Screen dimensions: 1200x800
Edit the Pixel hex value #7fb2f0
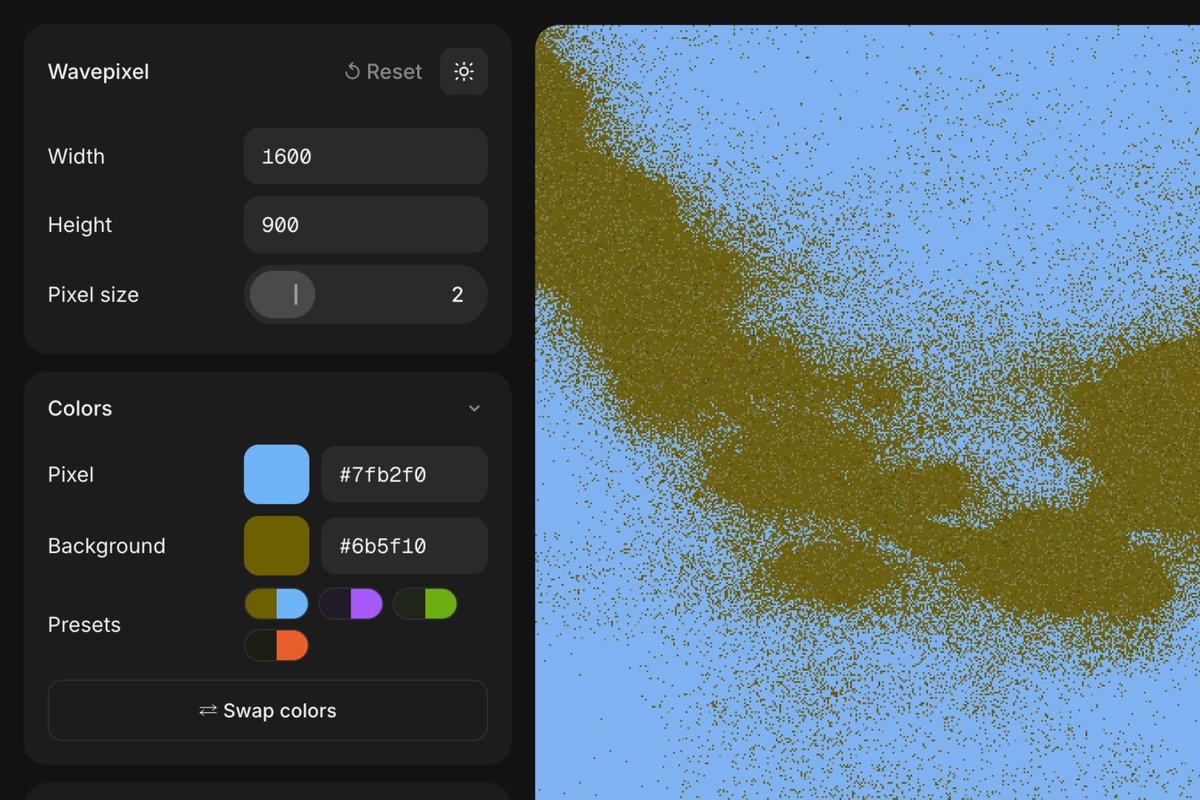[x=404, y=474]
